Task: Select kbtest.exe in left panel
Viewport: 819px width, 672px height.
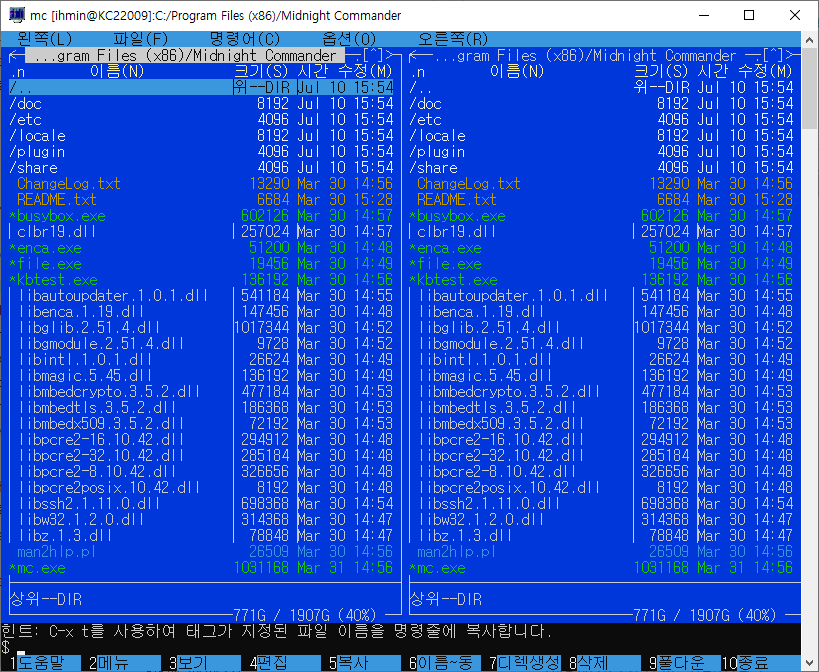Action: coord(201,280)
